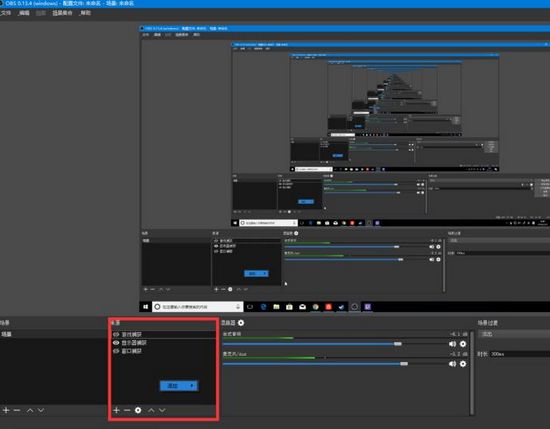Click desktop audio volume slider handle
Image resolution: width=550 pixels, height=429 pixels.
398,344
